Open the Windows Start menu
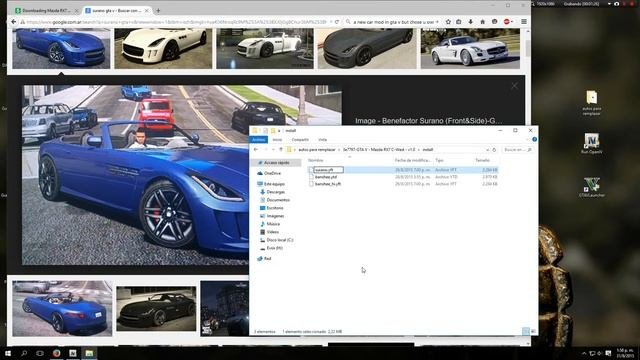Image resolution: width=640 pixels, height=360 pixels. click(x=8, y=353)
